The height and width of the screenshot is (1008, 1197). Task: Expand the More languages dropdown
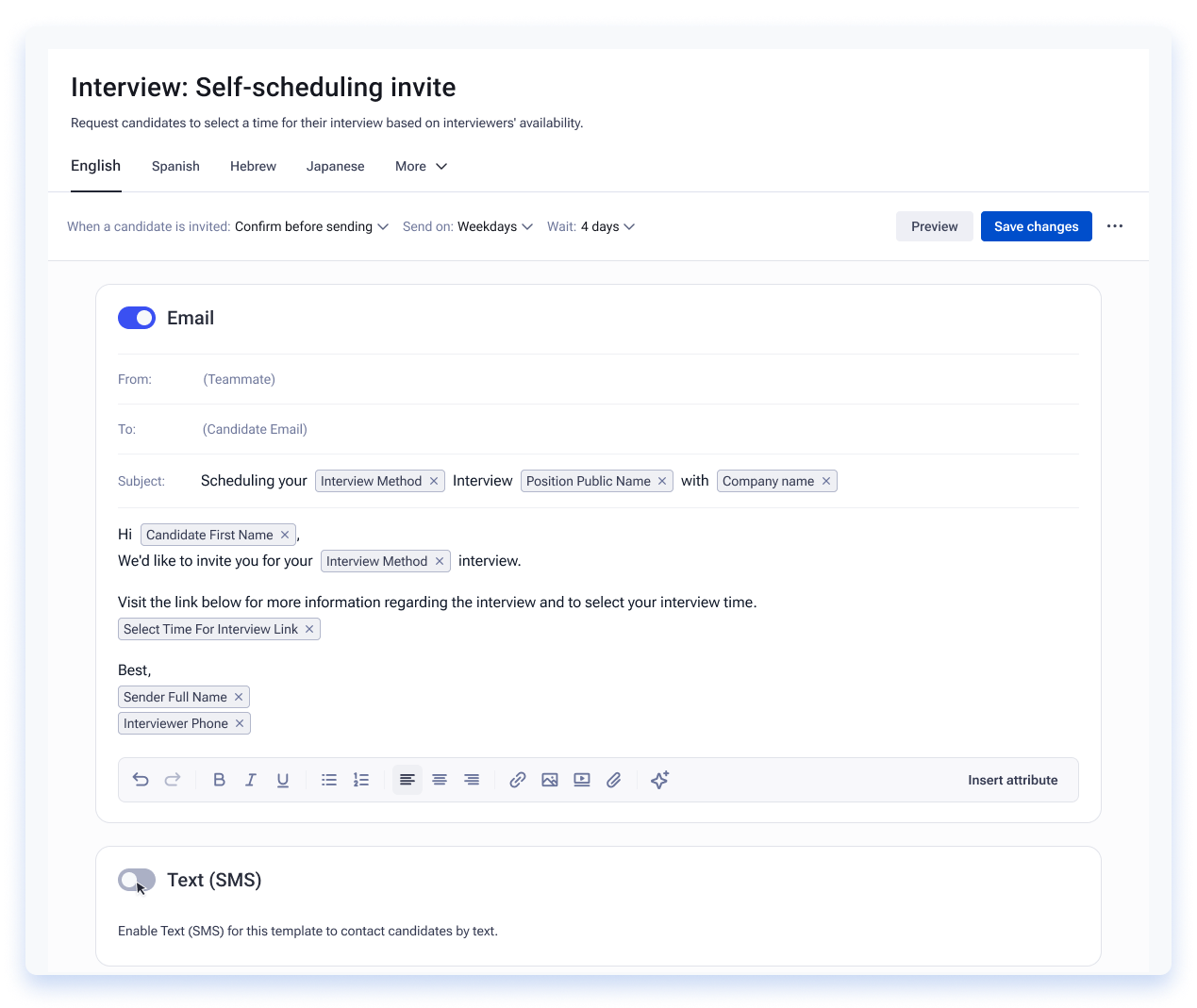point(421,166)
